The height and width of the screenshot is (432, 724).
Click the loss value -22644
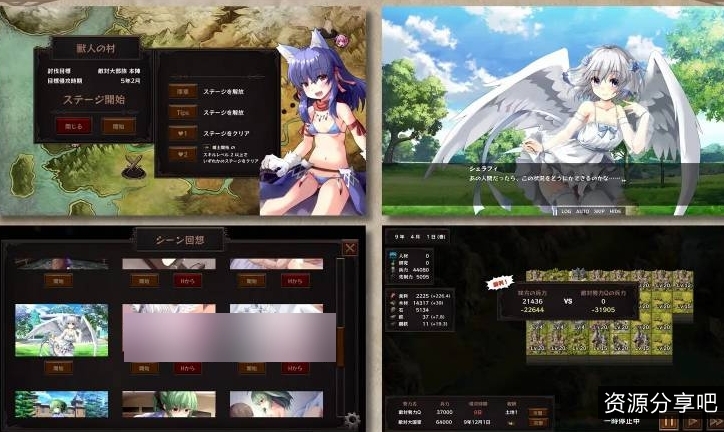(532, 310)
